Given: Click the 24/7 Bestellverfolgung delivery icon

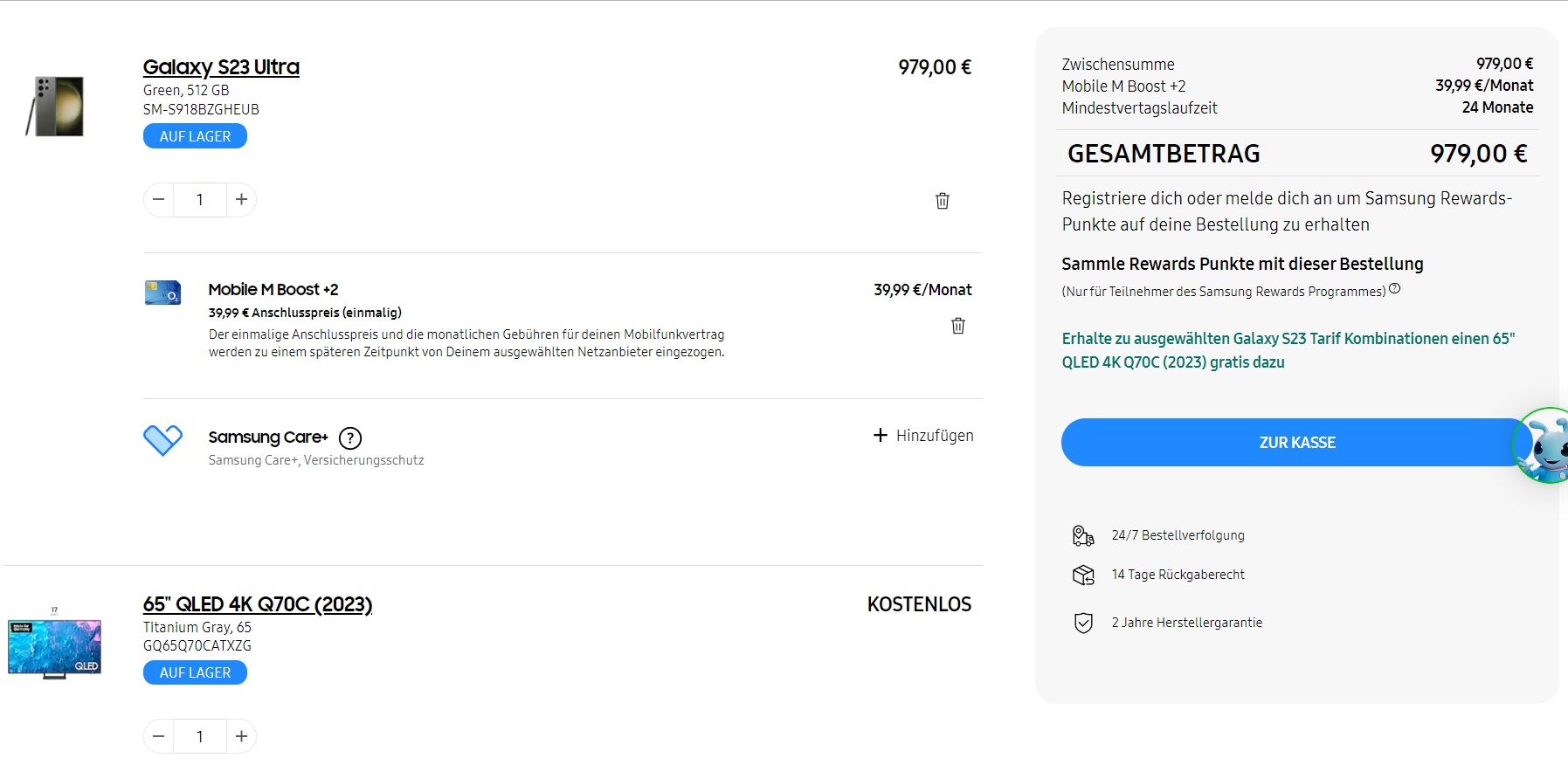Looking at the screenshot, I should point(1083,535).
